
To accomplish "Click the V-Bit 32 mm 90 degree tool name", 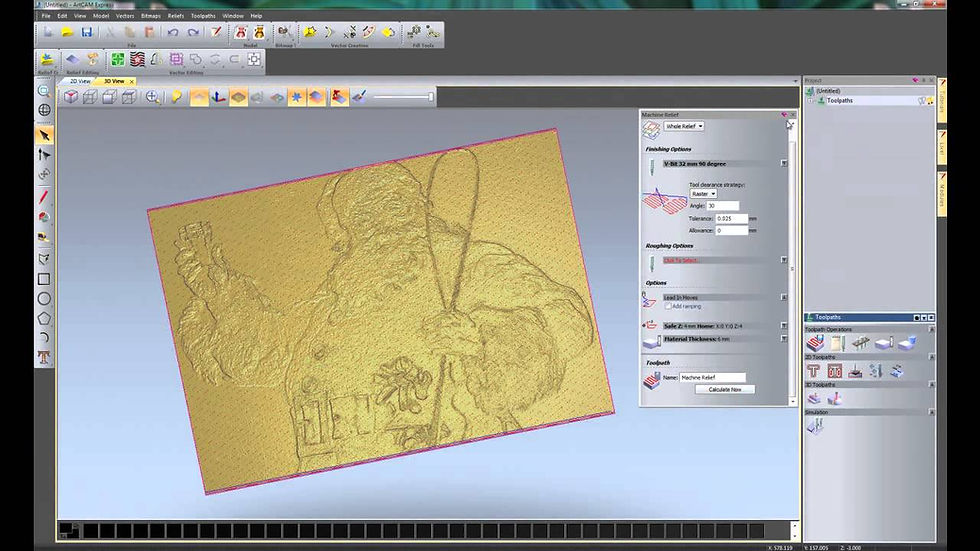I will pos(695,164).
